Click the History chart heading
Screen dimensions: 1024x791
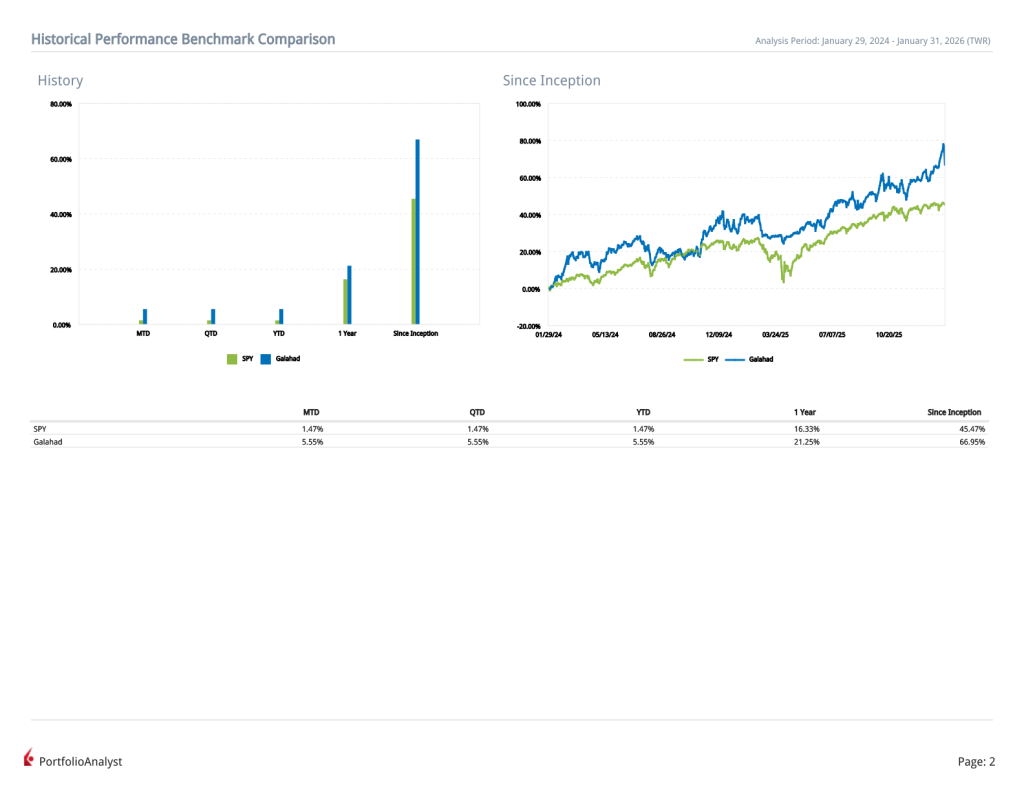[x=60, y=80]
